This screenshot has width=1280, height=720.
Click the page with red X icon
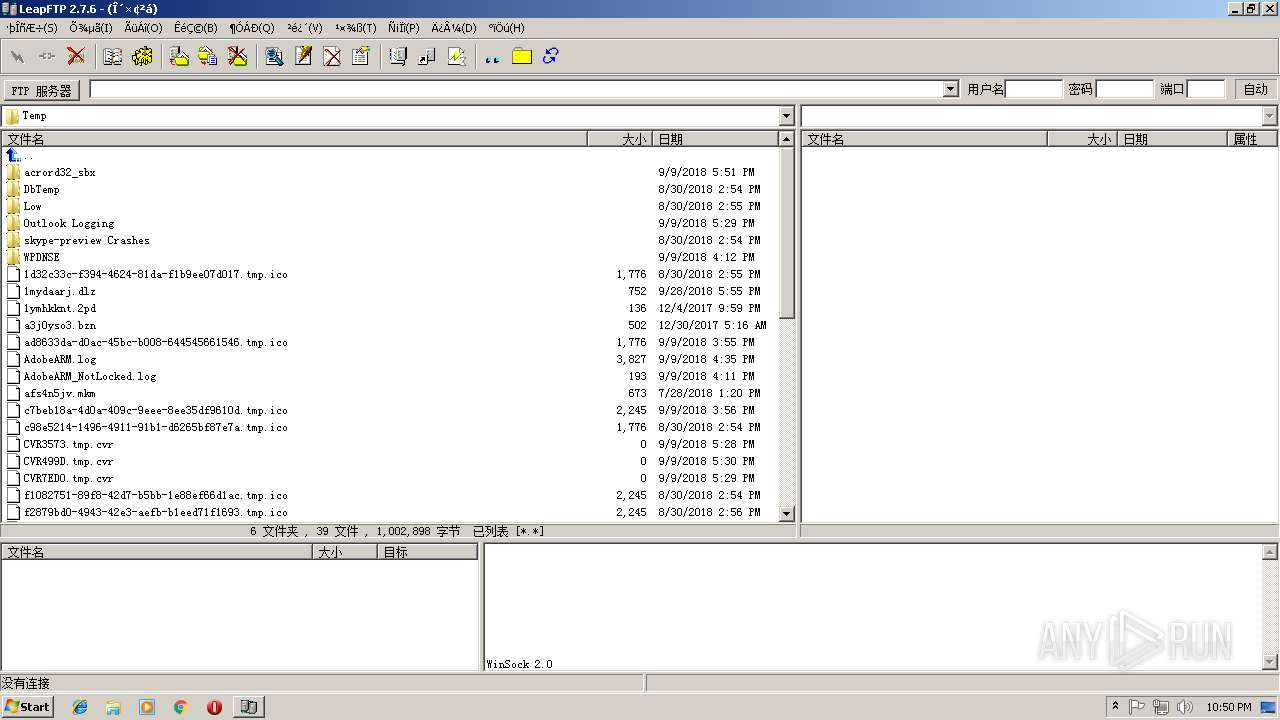coord(332,56)
